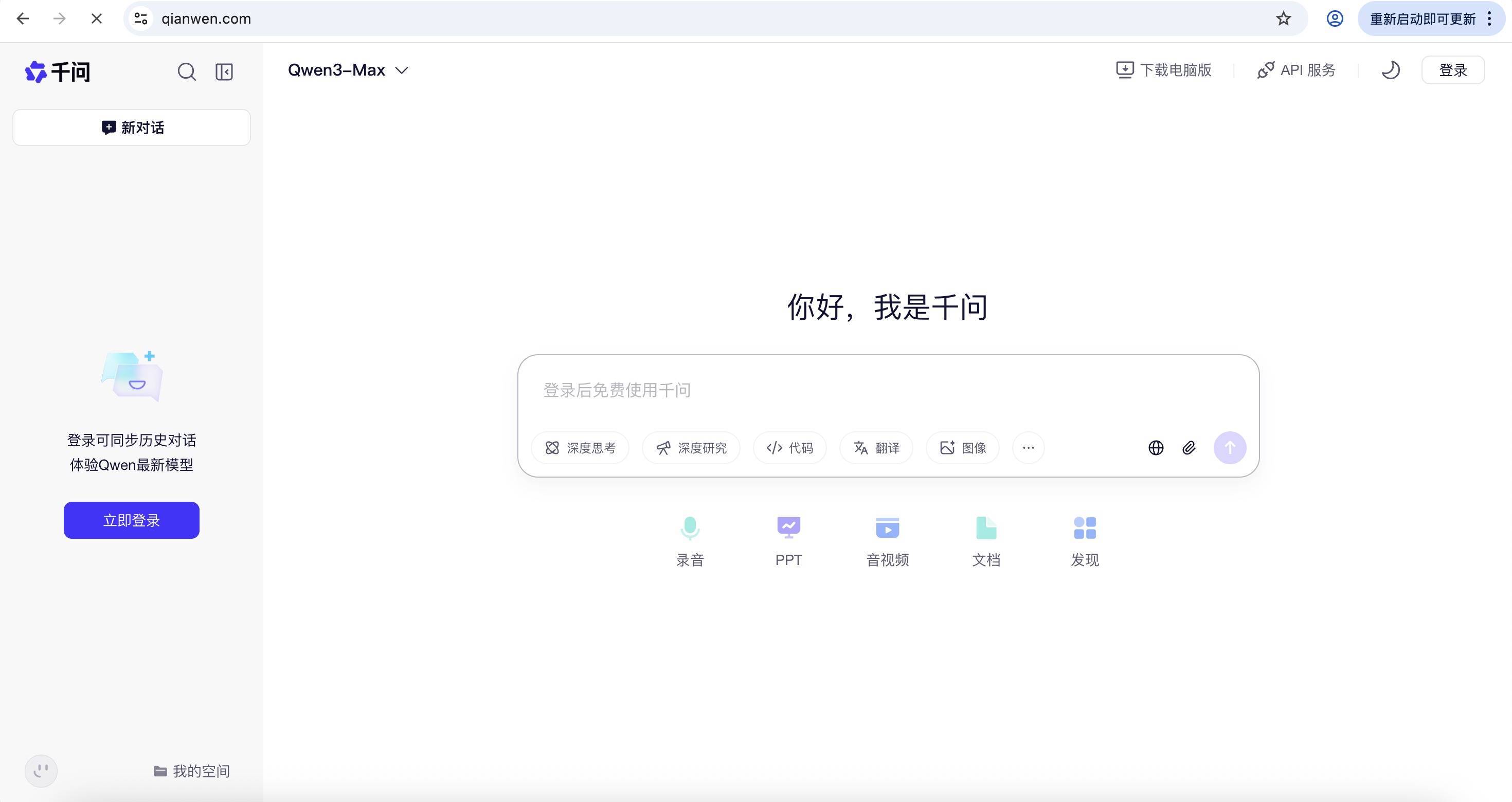The image size is (1512, 802).
Task: Click the 立即登录 login button
Action: [x=131, y=520]
